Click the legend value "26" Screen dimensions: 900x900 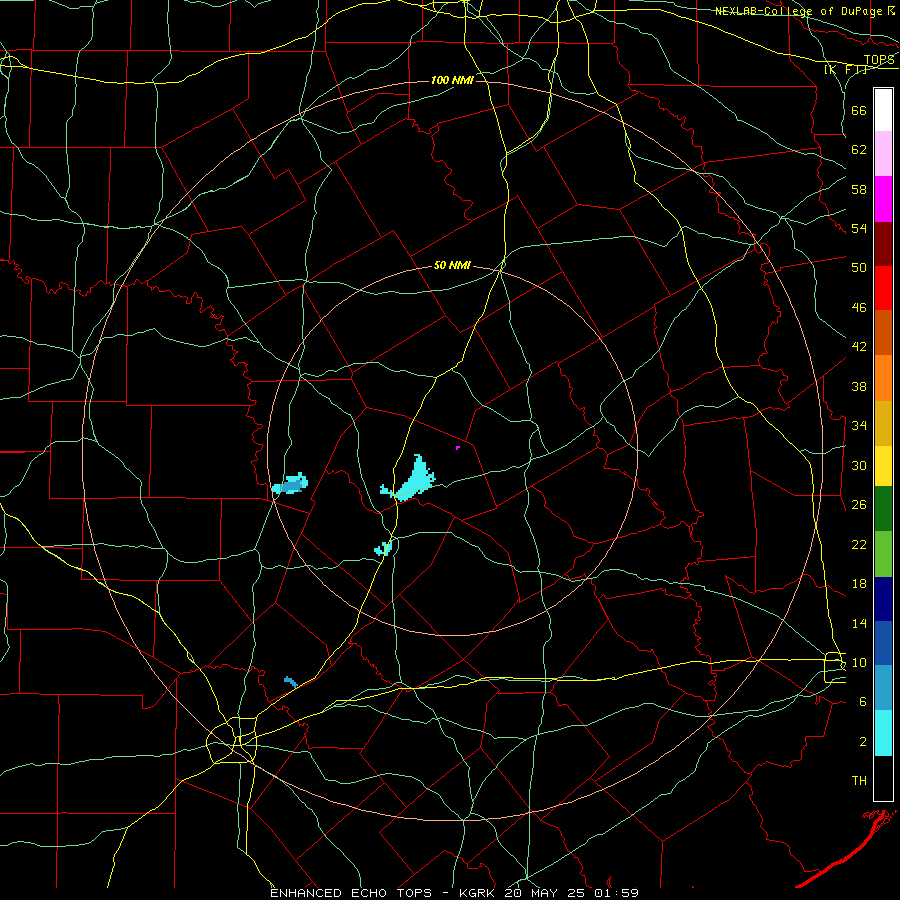click(x=859, y=505)
